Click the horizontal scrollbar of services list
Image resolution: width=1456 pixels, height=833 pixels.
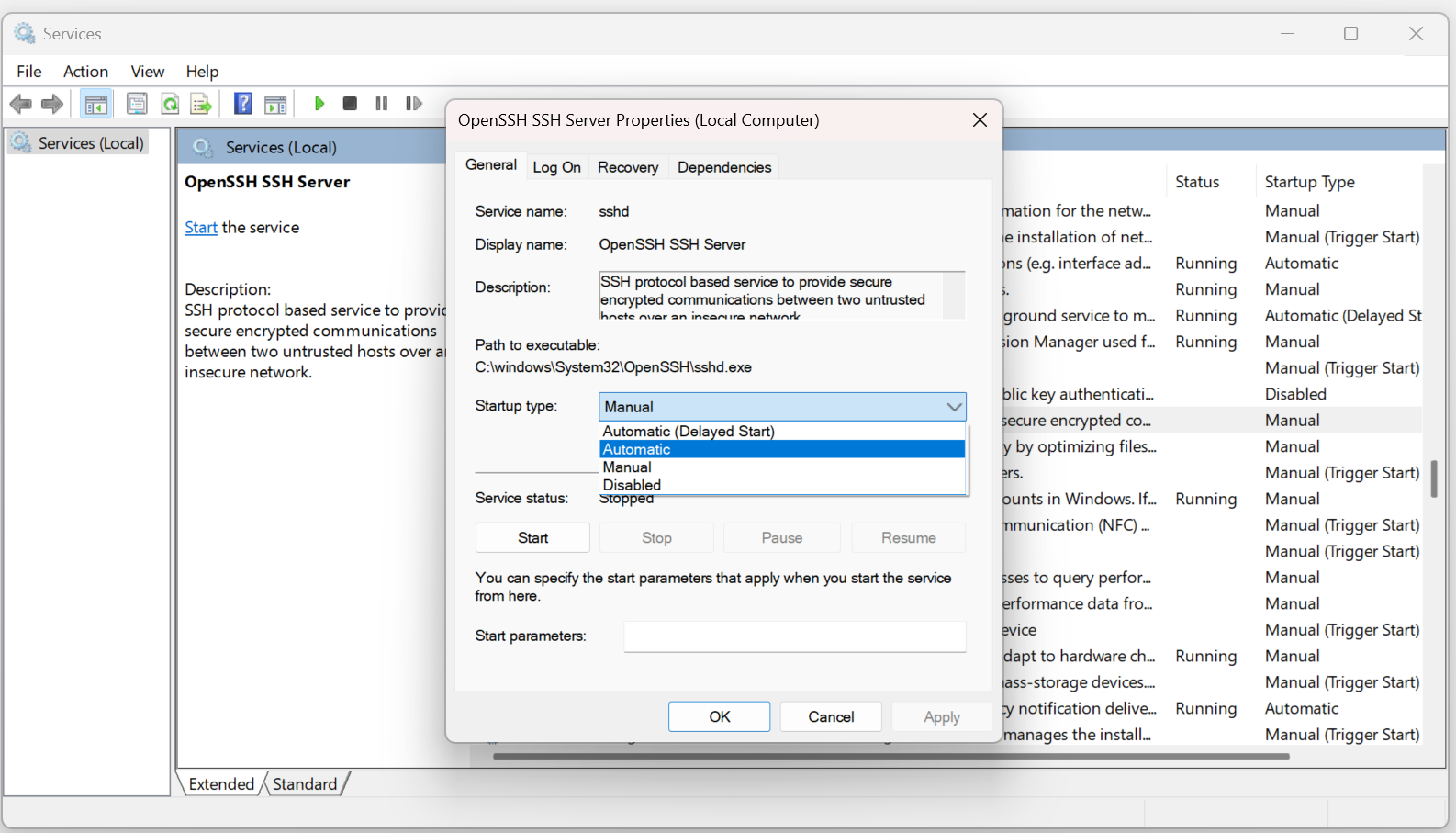890,757
